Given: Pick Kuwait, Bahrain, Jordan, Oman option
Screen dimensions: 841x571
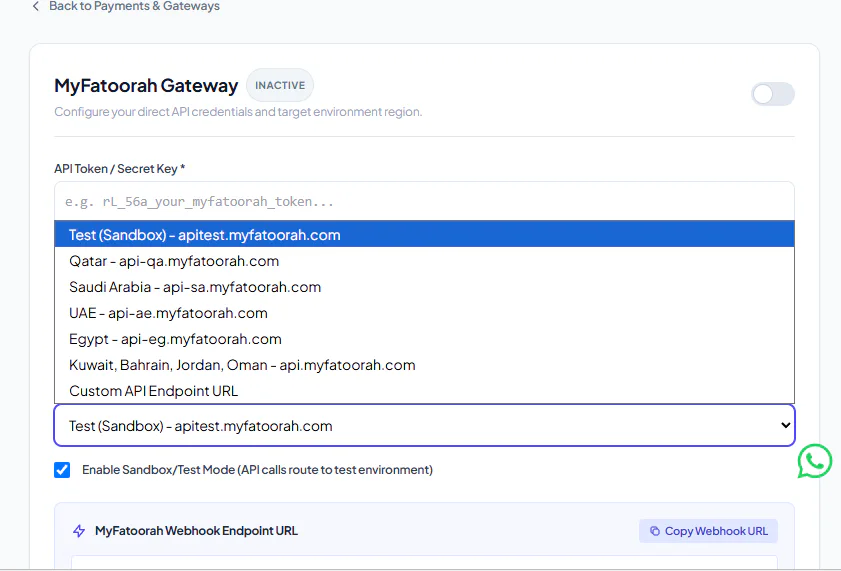Looking at the screenshot, I should [424, 365].
